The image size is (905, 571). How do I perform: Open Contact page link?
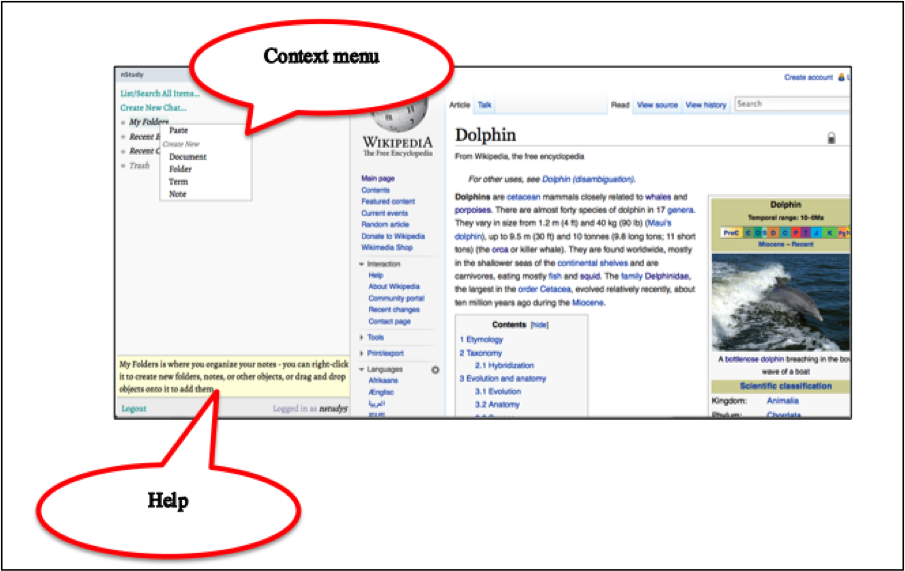[x=390, y=322]
